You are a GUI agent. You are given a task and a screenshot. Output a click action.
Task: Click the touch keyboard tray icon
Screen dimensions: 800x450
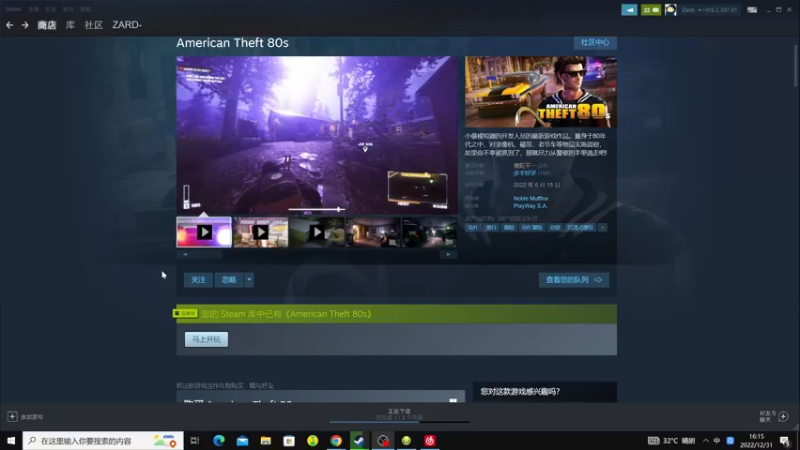coord(653,440)
